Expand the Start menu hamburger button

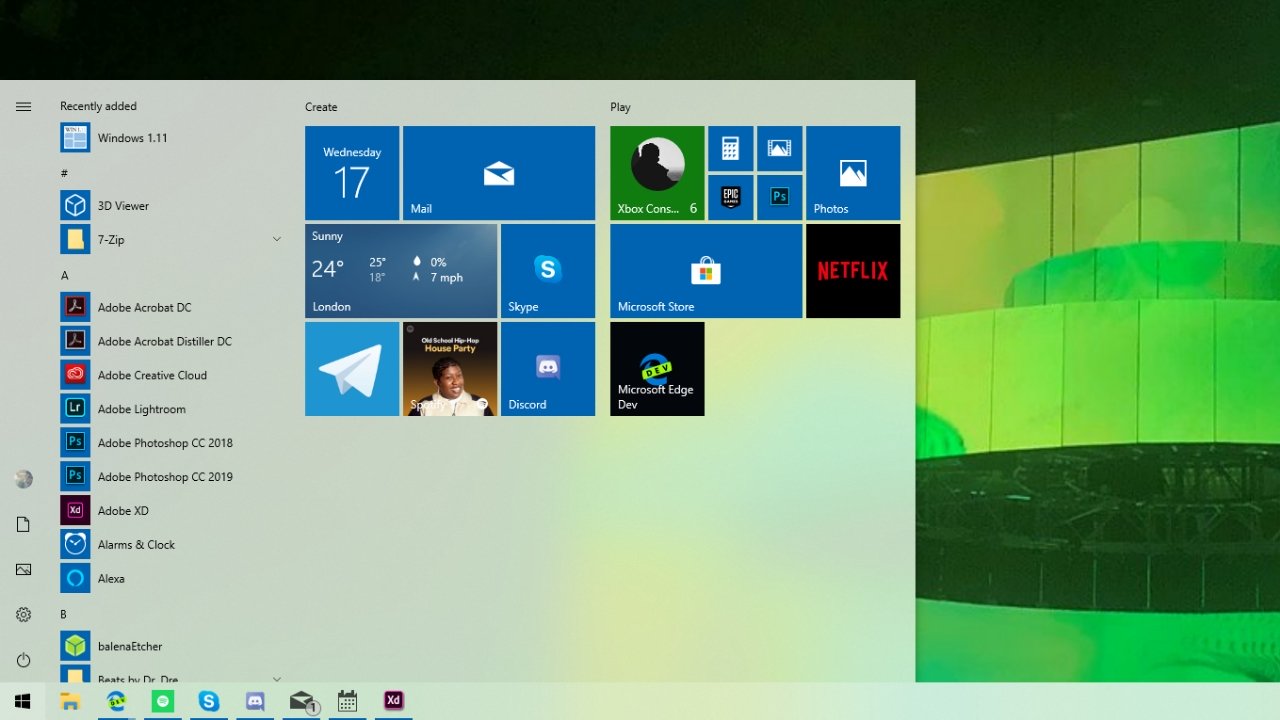pyautogui.click(x=24, y=106)
